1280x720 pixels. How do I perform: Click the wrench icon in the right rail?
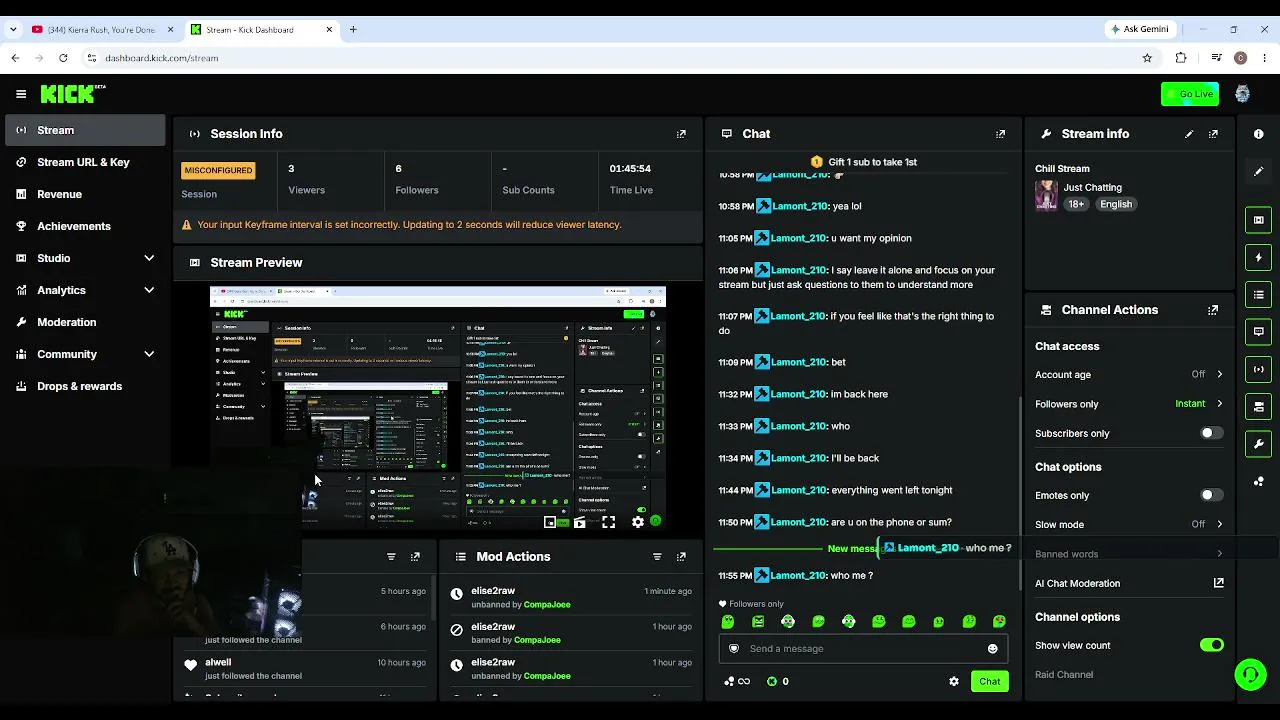tap(1258, 443)
